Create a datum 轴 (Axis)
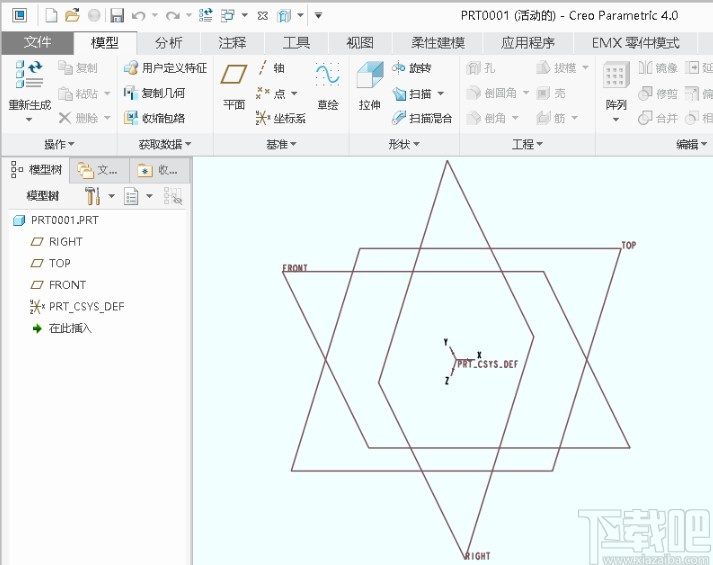The image size is (713, 565). [271, 68]
